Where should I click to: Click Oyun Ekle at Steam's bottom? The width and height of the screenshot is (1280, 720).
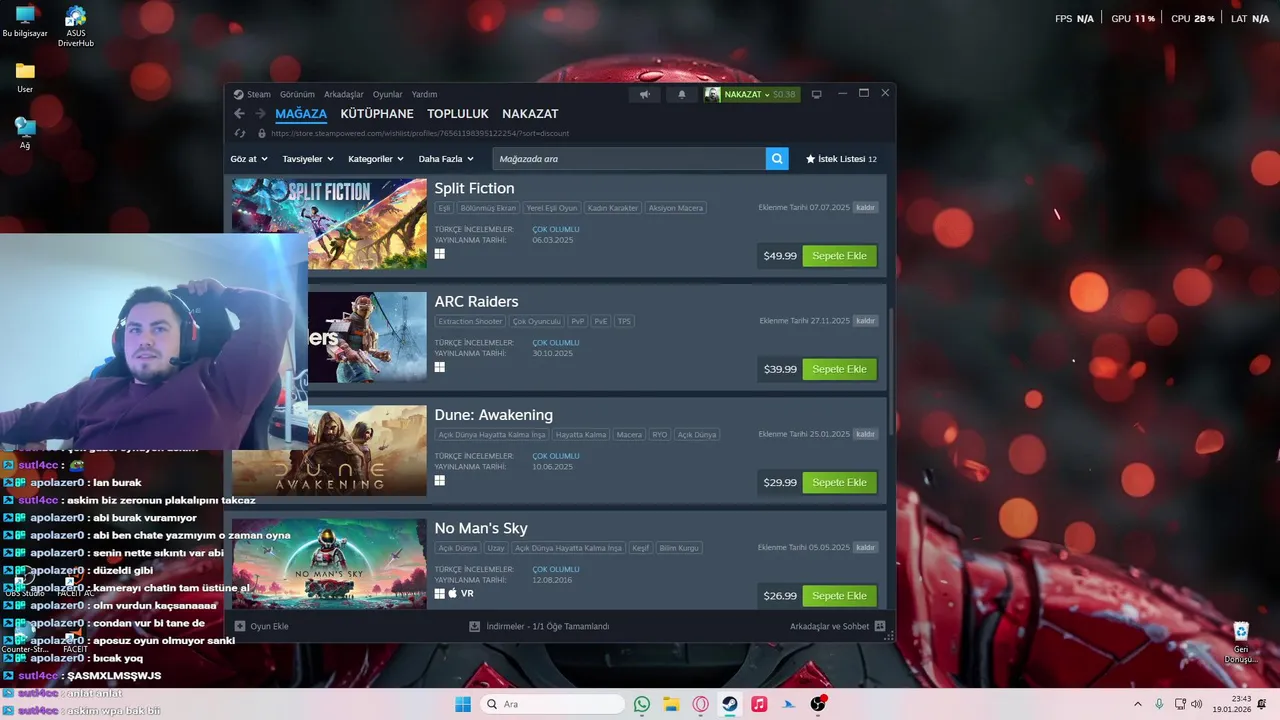[261, 626]
